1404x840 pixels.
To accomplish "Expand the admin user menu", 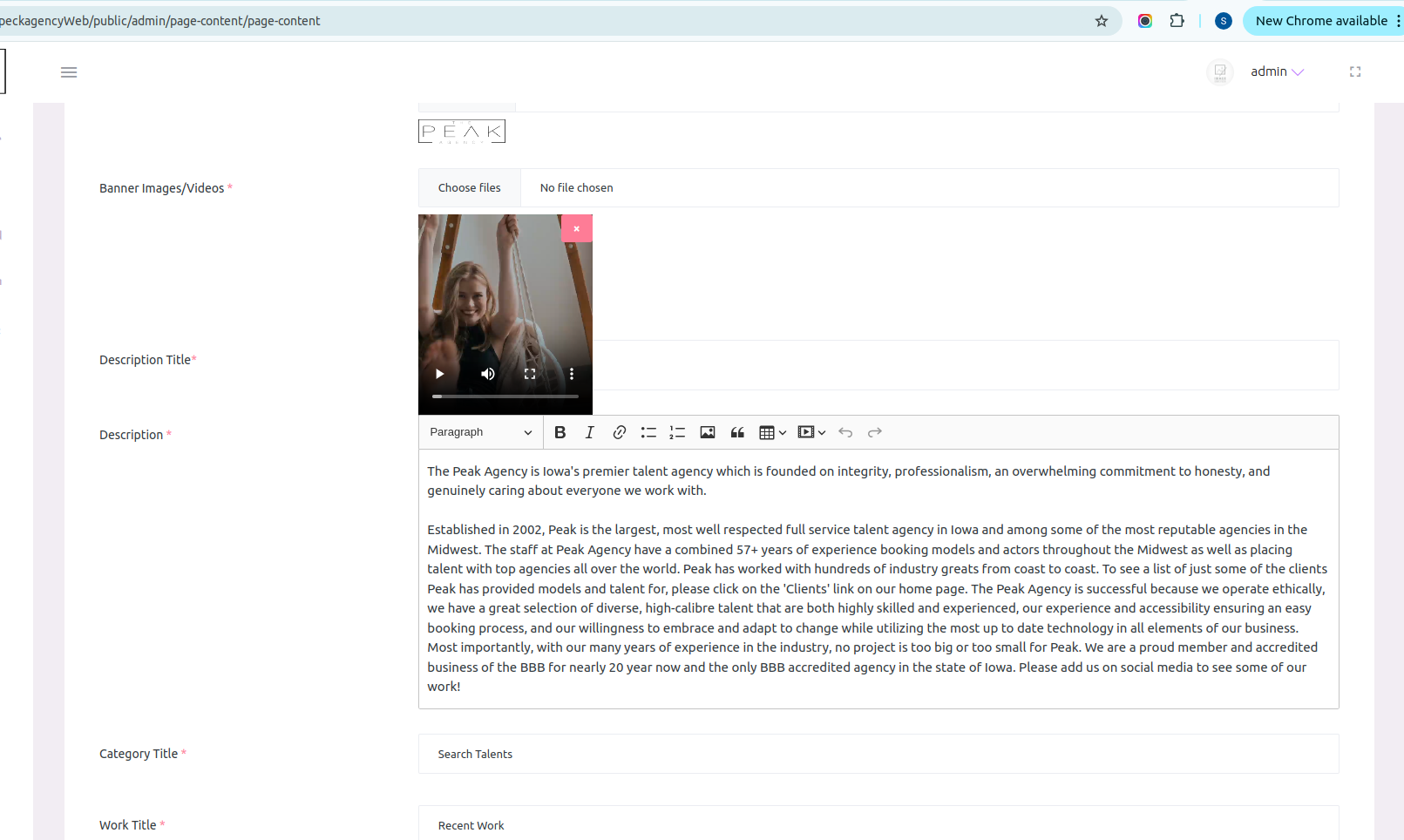I will [1277, 71].
